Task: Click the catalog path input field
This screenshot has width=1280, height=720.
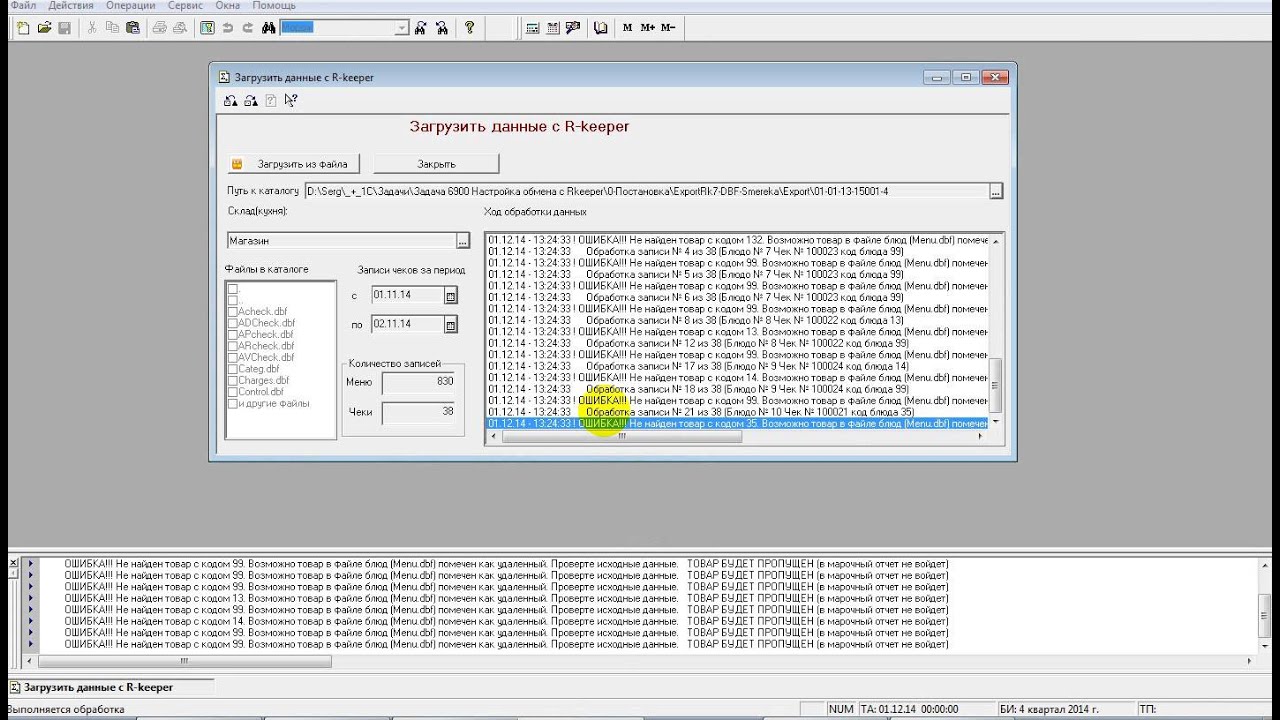Action: coord(646,191)
